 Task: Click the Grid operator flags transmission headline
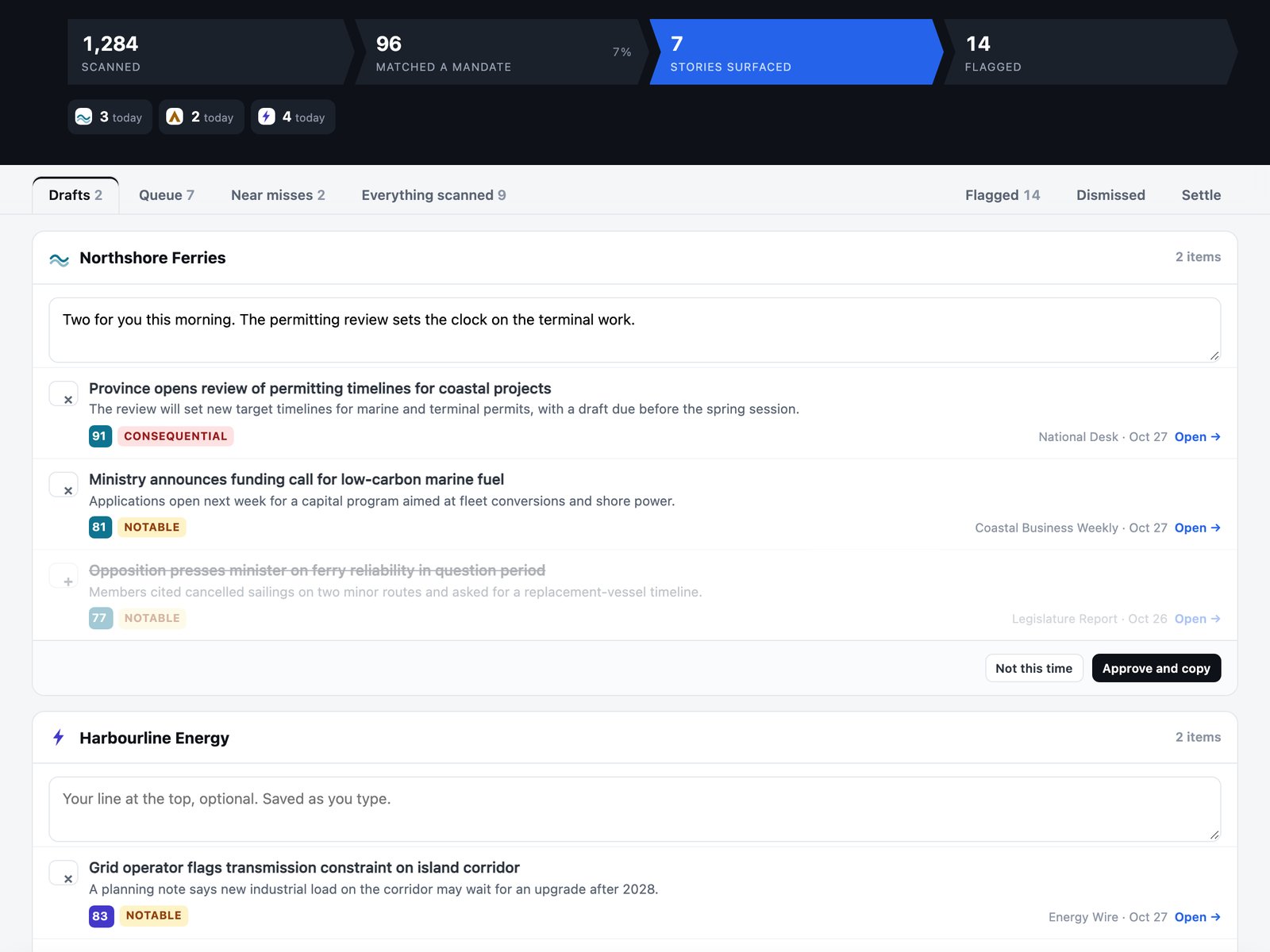tap(305, 868)
